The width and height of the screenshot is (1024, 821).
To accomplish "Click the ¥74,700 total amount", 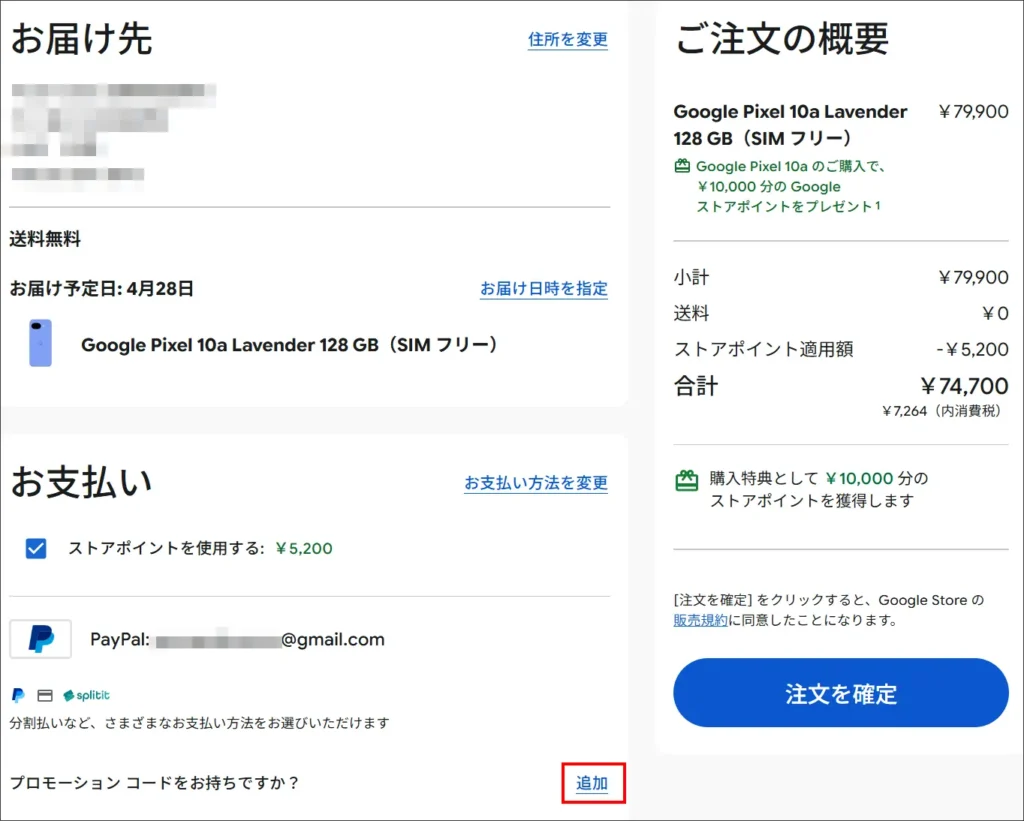I will coord(964,386).
